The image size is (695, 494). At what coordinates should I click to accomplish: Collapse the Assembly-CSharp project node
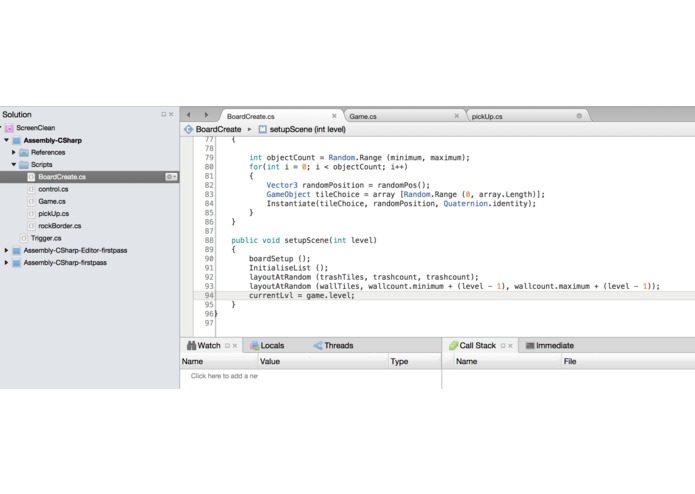point(7,140)
